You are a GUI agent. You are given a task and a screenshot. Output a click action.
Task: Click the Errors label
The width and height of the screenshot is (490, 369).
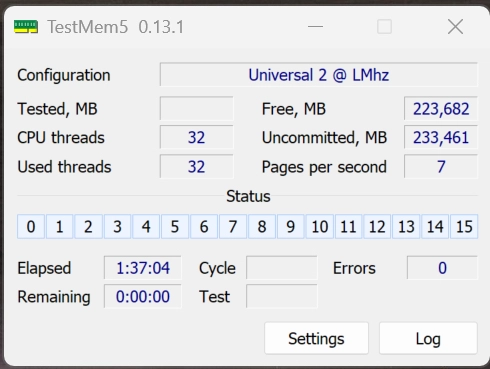pyautogui.click(x=354, y=268)
